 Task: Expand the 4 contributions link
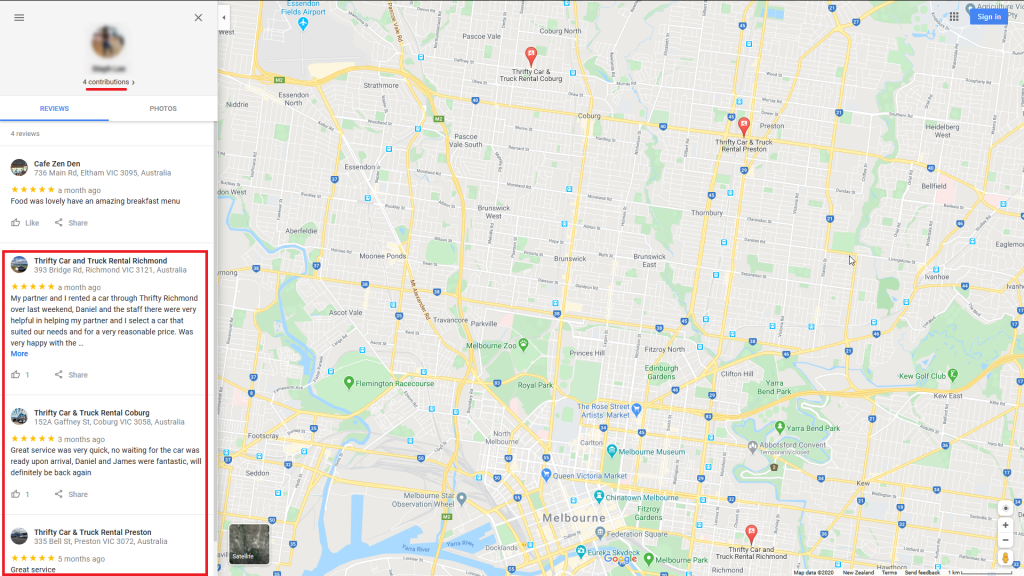pos(108,82)
